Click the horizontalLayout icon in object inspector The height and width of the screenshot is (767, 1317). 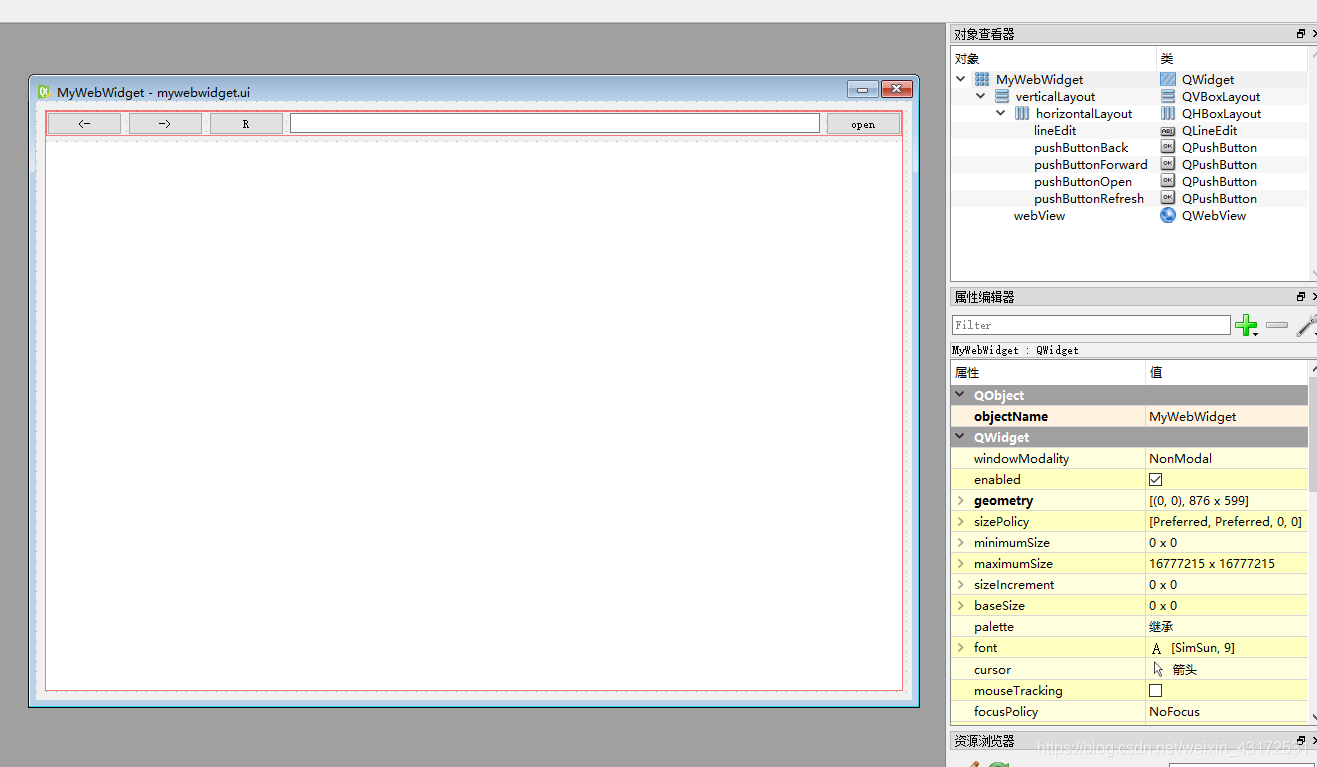1022,113
